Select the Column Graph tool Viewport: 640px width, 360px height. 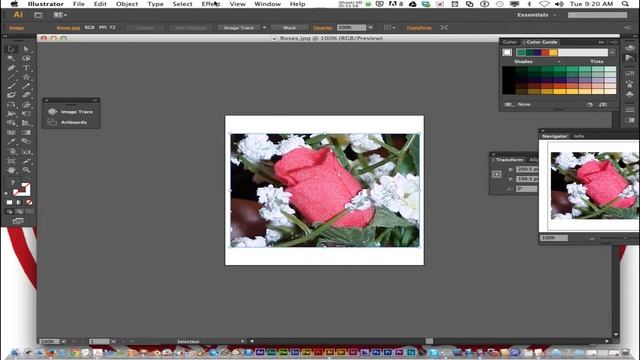coord(26,151)
